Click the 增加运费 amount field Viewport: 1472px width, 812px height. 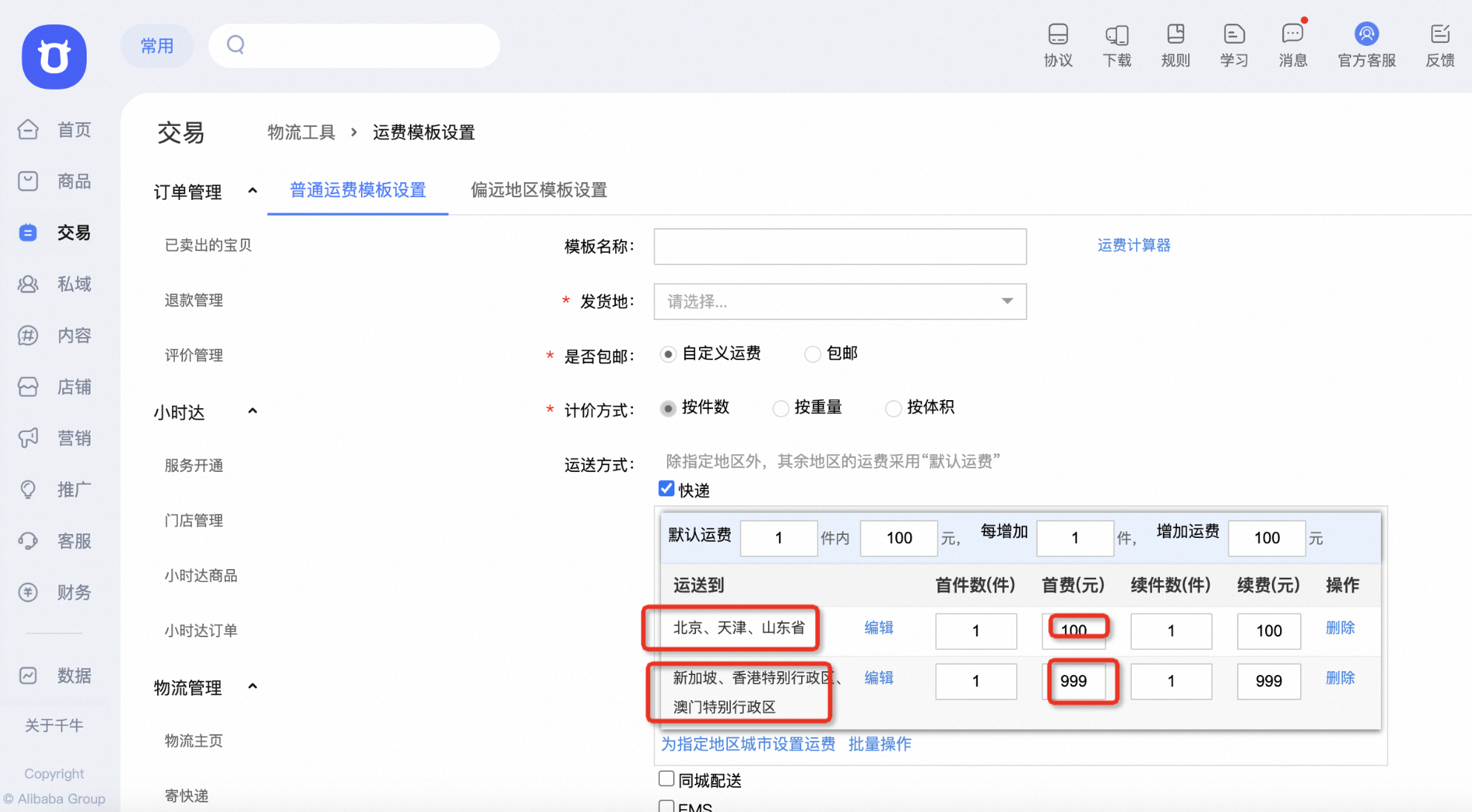click(1267, 538)
